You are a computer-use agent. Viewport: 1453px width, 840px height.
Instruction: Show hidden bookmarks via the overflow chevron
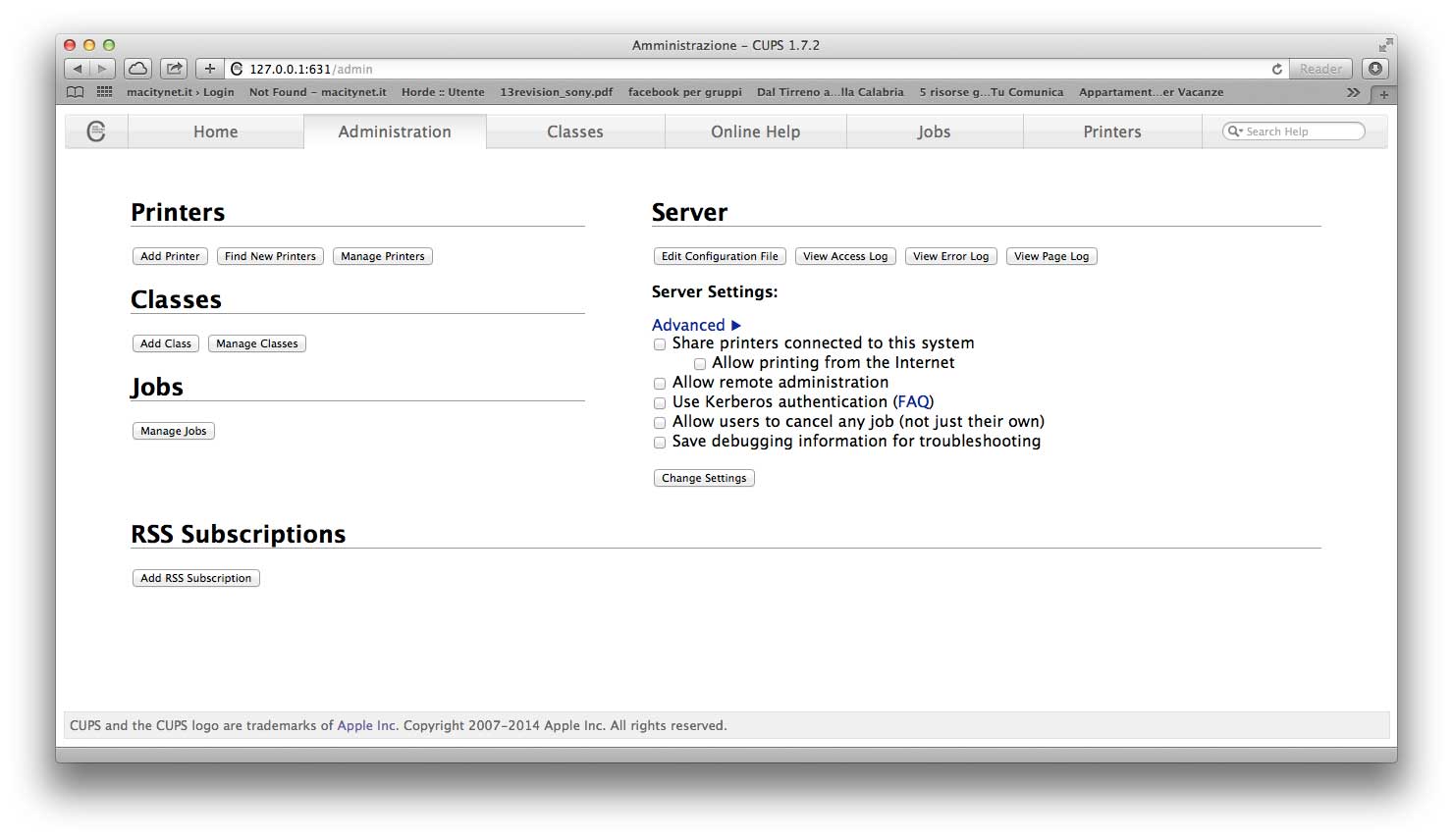(1353, 92)
